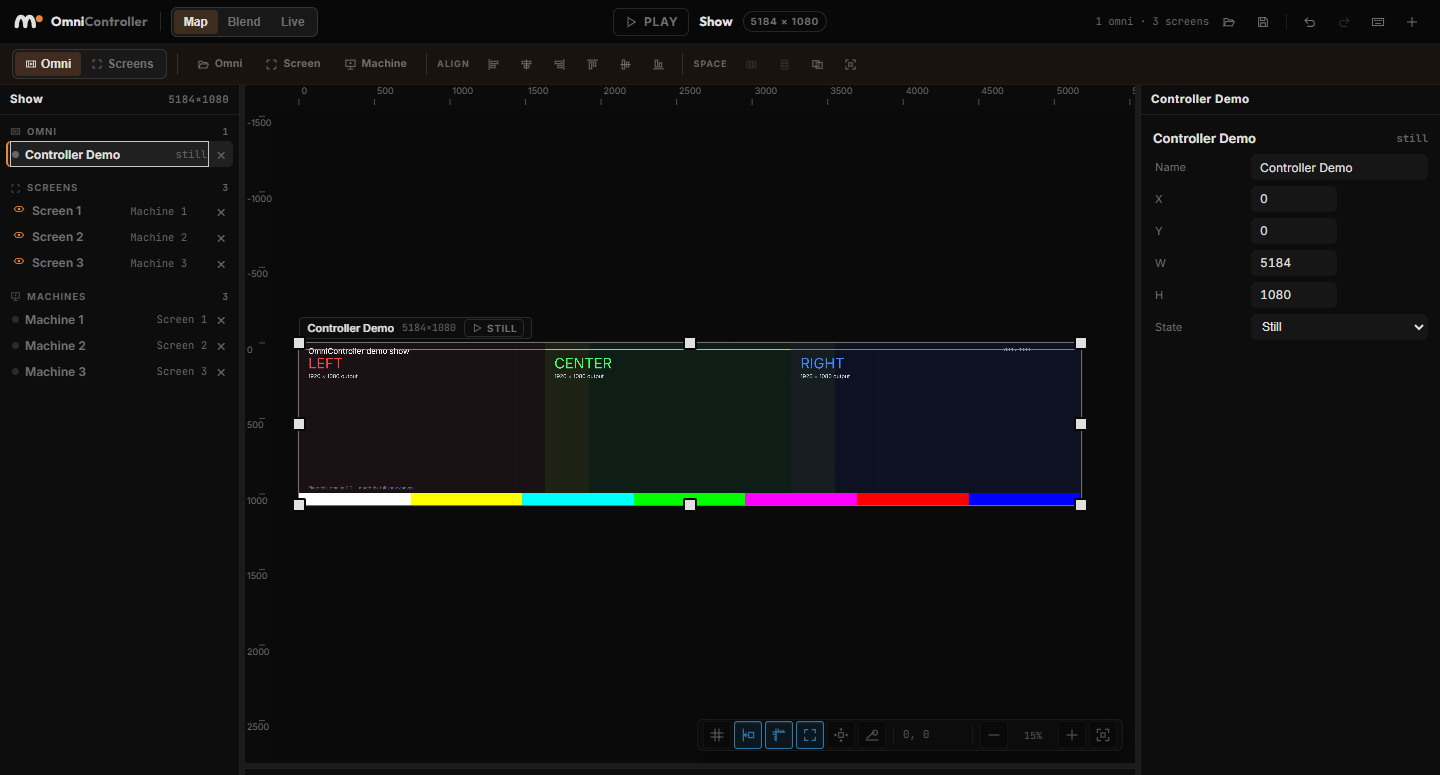Click the H value field
This screenshot has height=775, width=1440.
click(1294, 295)
